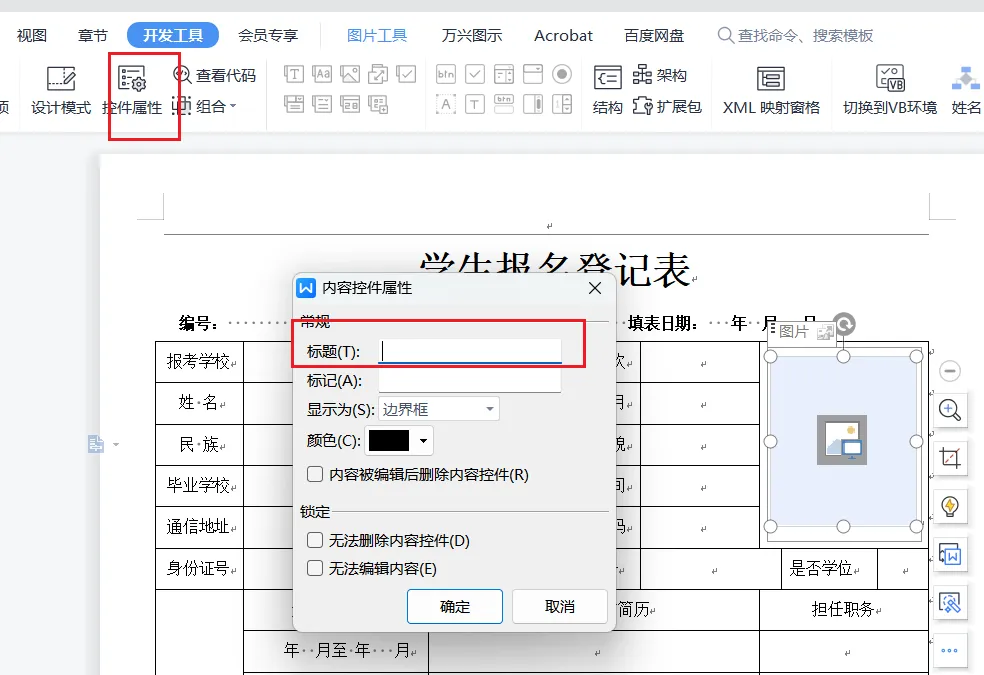Open the 万兴图示 tab
This screenshot has width=984, height=675.
coord(472,35)
